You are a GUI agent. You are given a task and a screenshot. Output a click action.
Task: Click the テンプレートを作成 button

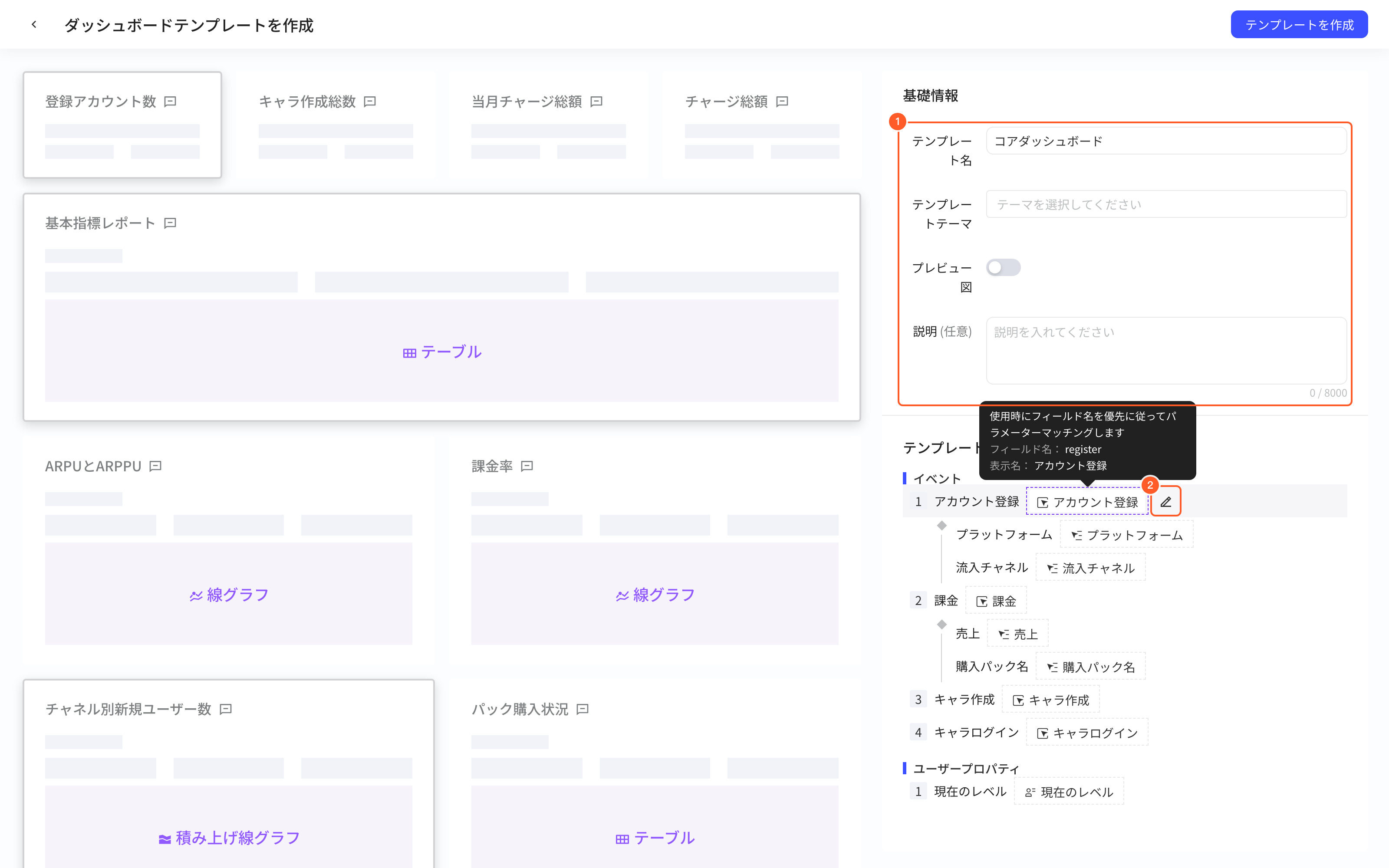pyautogui.click(x=1299, y=25)
